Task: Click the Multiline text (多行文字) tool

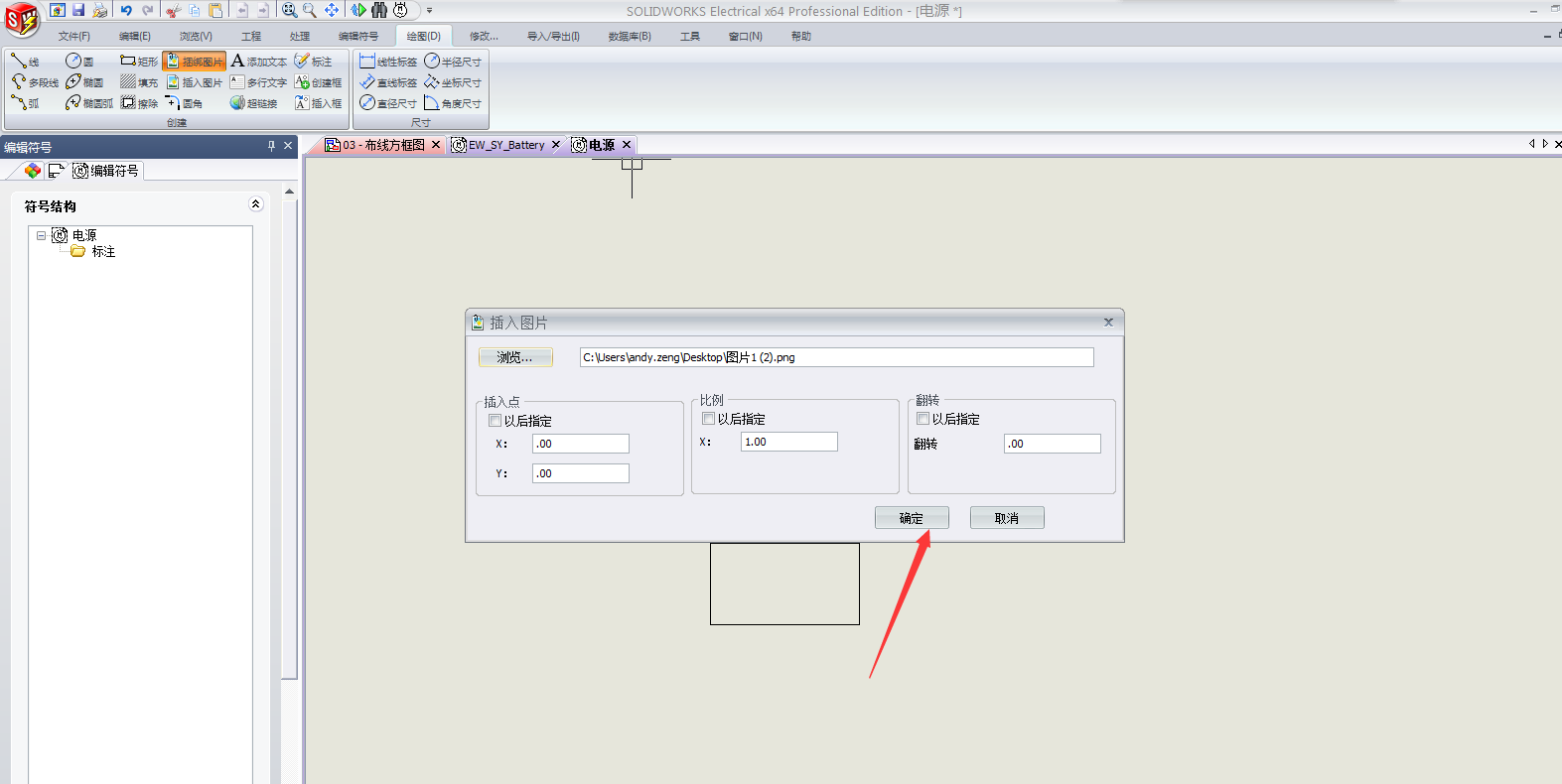Action: [x=259, y=82]
